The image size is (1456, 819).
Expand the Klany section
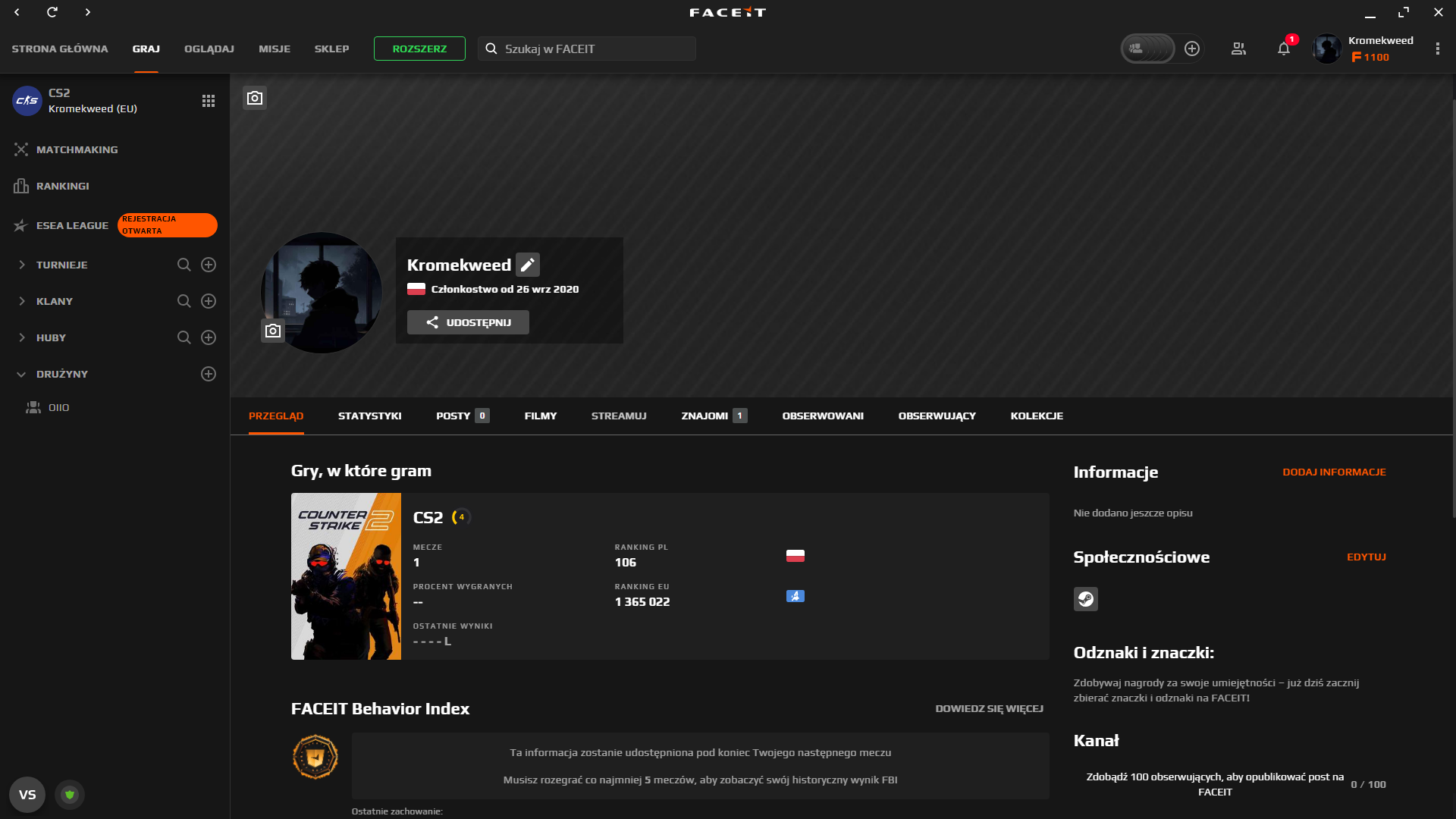point(21,301)
